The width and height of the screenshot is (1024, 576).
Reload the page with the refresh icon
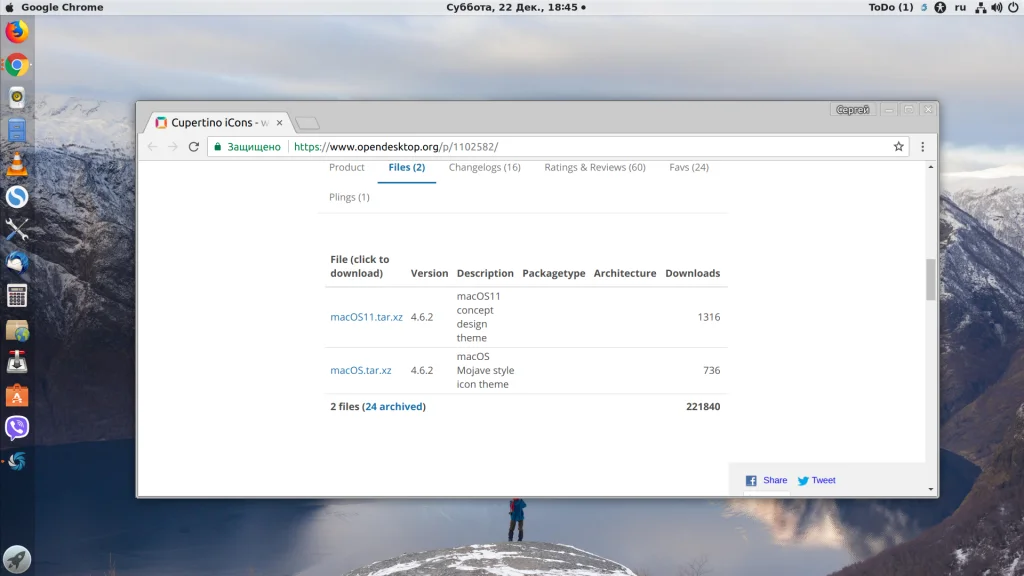pos(194,147)
